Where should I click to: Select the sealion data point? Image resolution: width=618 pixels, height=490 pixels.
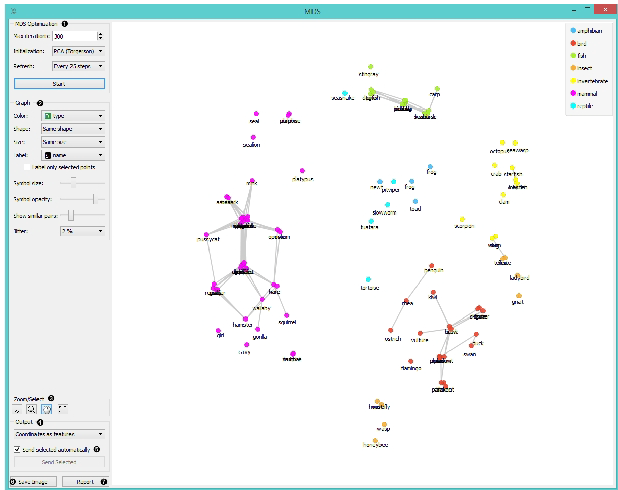click(253, 137)
